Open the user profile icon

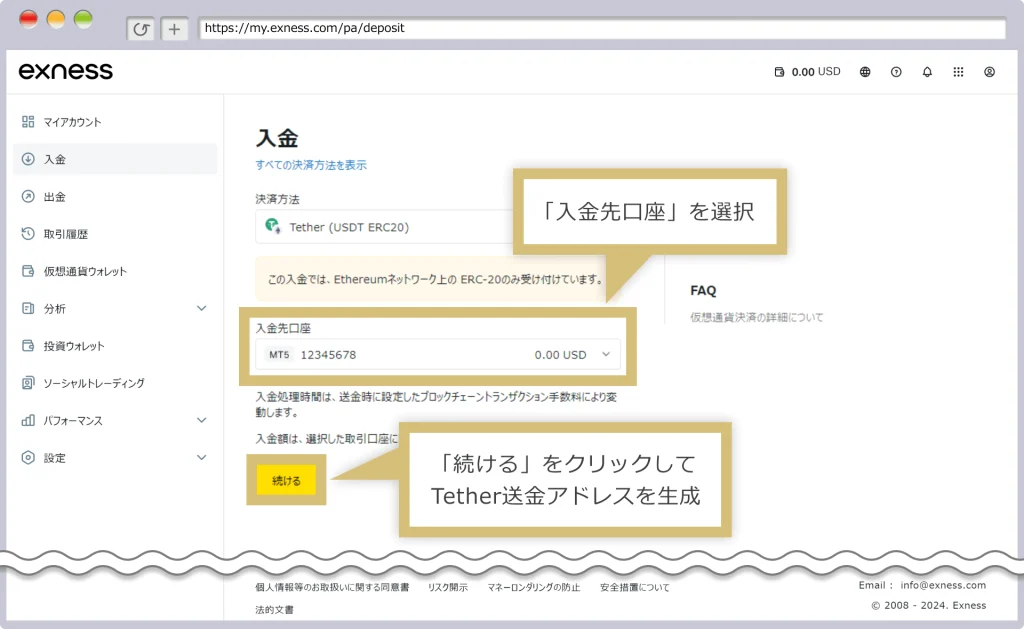pyautogui.click(x=989, y=72)
